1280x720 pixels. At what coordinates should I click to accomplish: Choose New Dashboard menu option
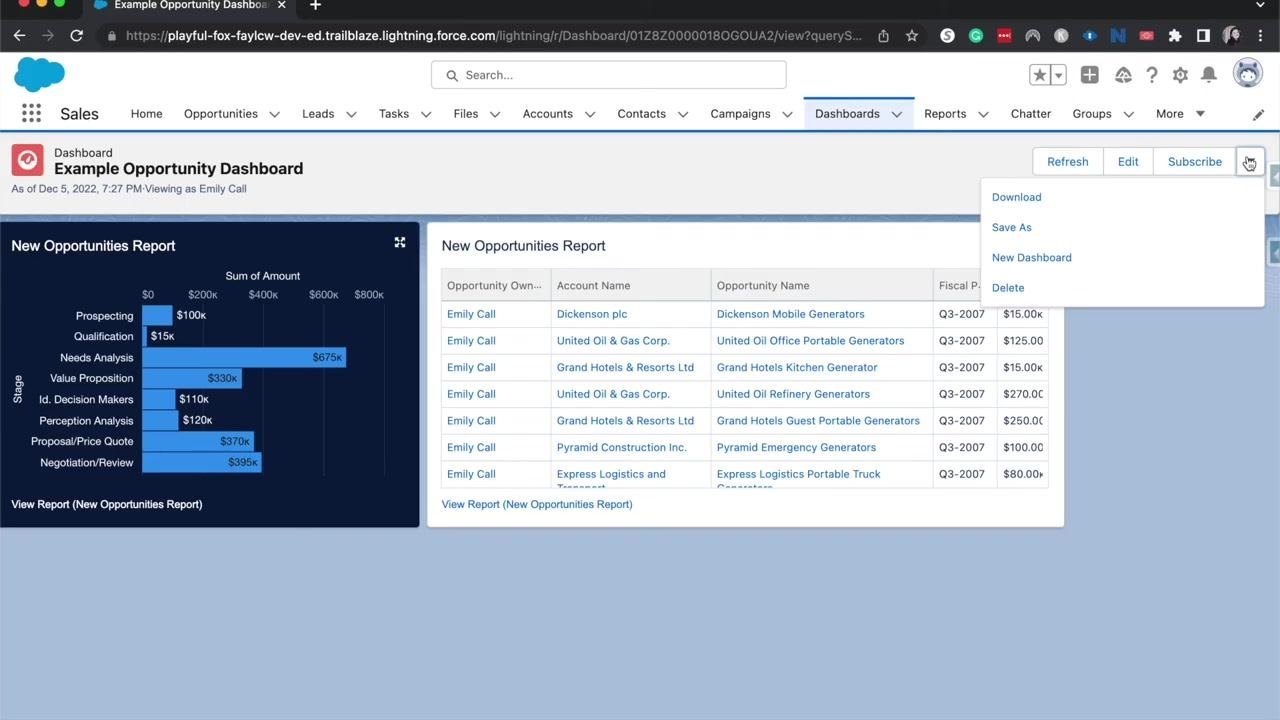pyautogui.click(x=1032, y=257)
